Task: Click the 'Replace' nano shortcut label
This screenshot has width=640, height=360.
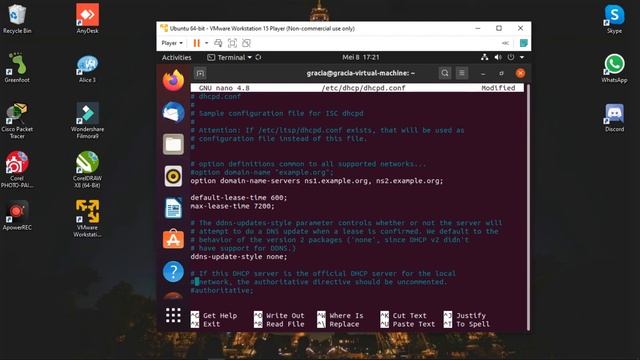Action: [344, 324]
